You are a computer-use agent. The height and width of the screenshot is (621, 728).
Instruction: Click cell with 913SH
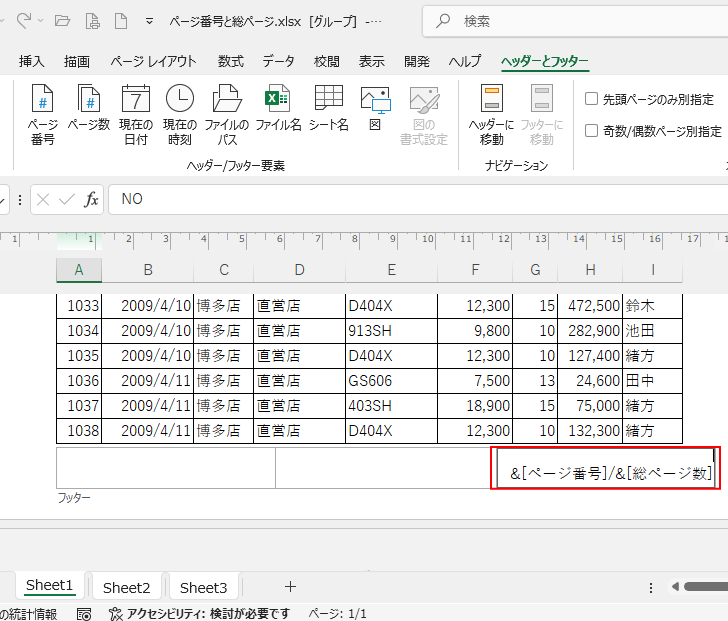391,331
